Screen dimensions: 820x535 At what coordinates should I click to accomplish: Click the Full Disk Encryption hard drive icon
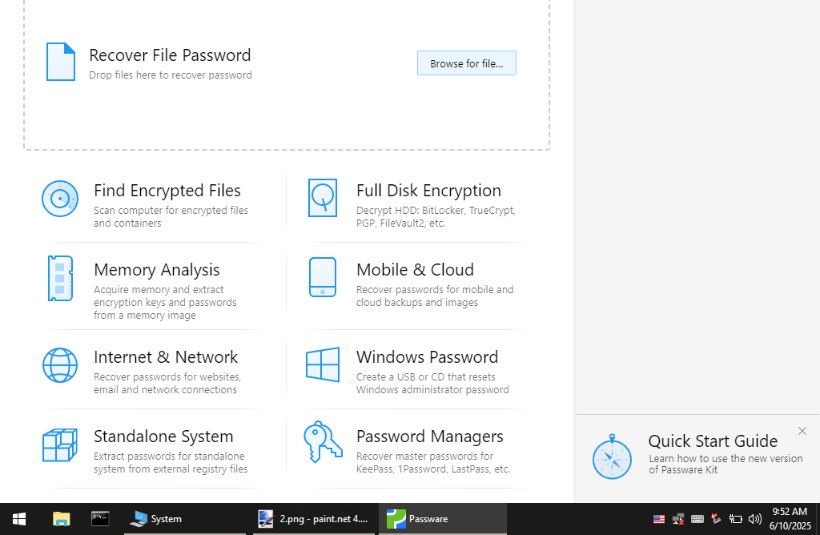pos(323,198)
